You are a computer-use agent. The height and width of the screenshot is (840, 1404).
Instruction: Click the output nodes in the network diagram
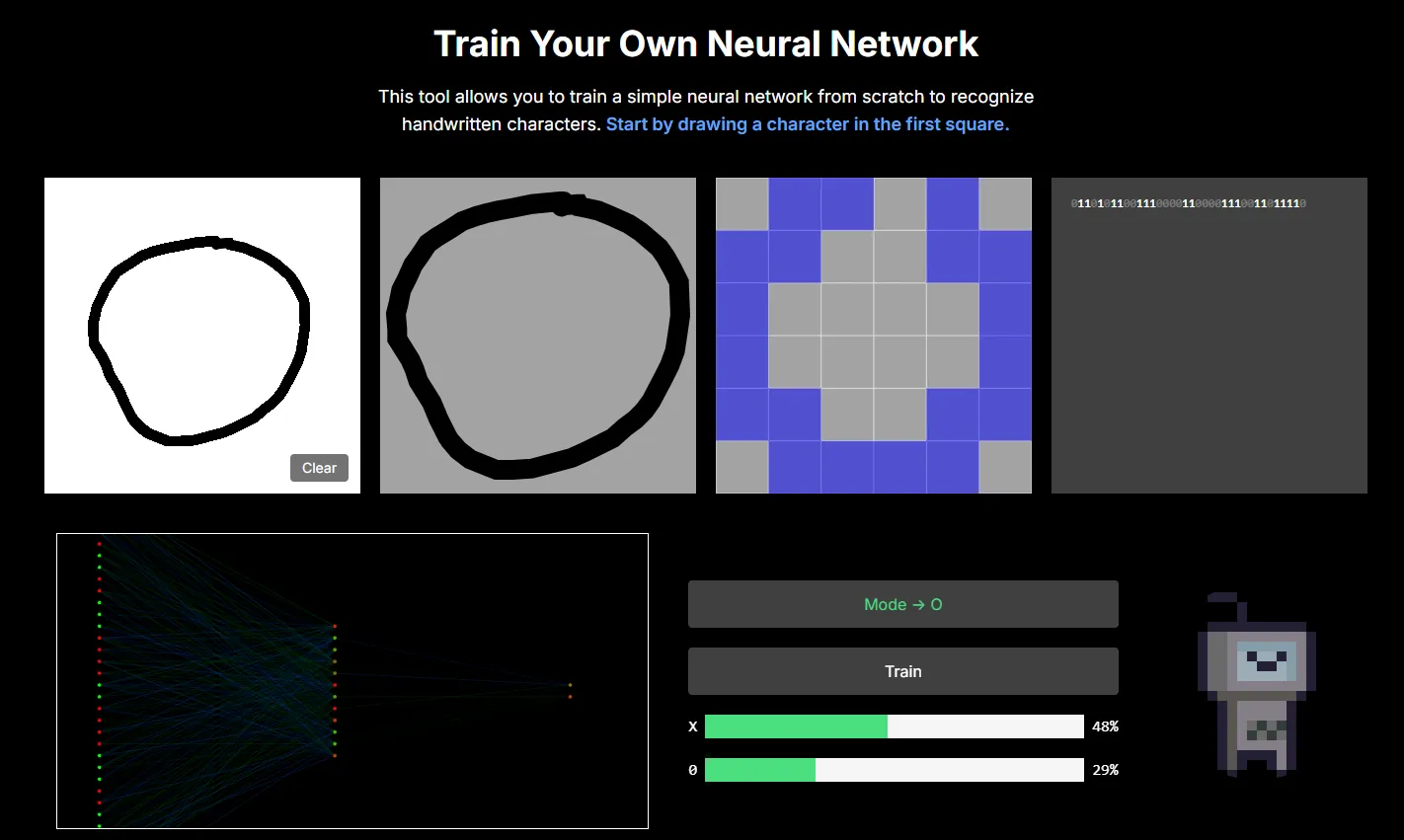coord(570,690)
